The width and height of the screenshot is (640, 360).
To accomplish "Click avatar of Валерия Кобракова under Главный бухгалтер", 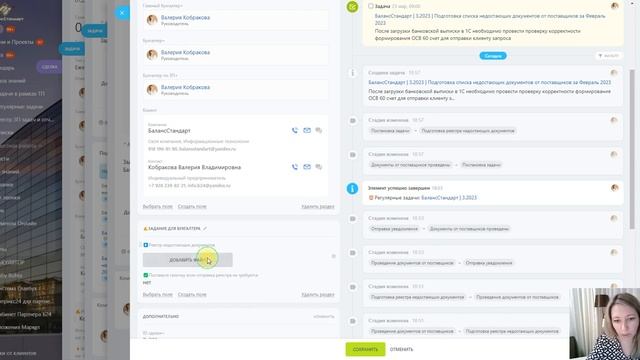I will pos(152,20).
